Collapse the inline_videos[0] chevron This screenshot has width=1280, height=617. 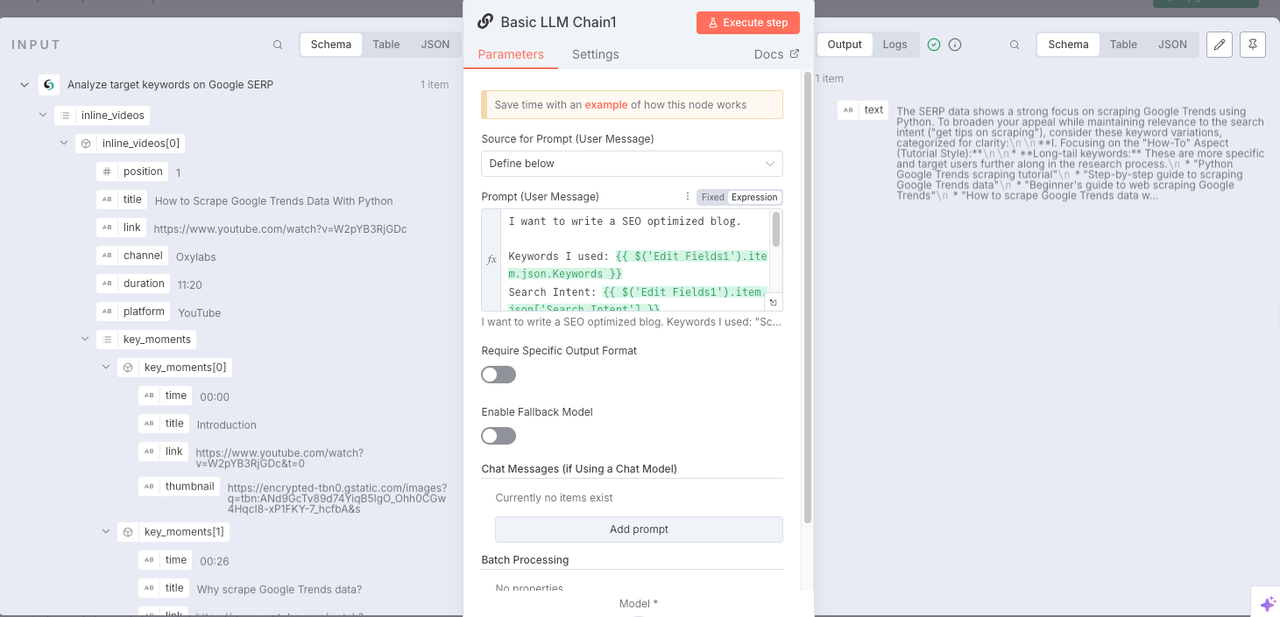pos(64,143)
